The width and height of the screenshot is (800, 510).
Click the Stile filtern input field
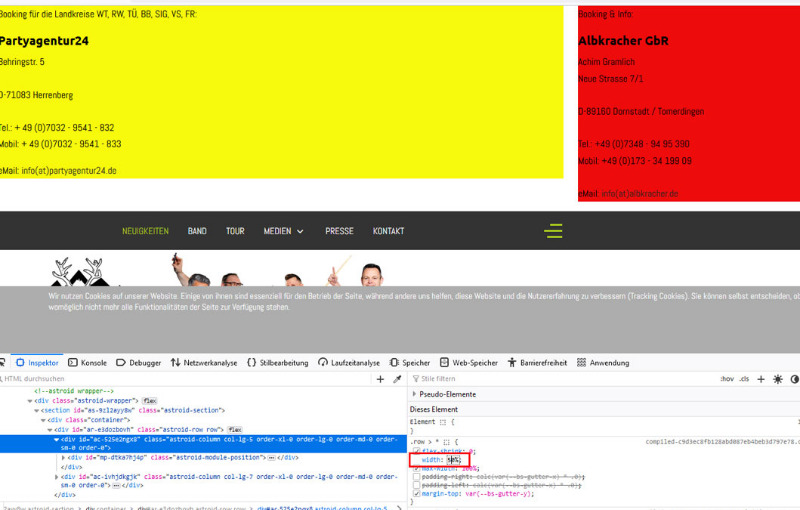(561, 379)
